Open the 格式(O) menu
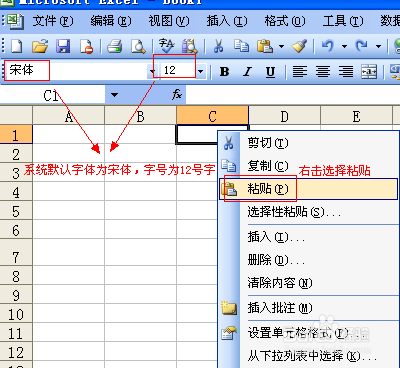The height and width of the screenshot is (368, 400). 285,21
